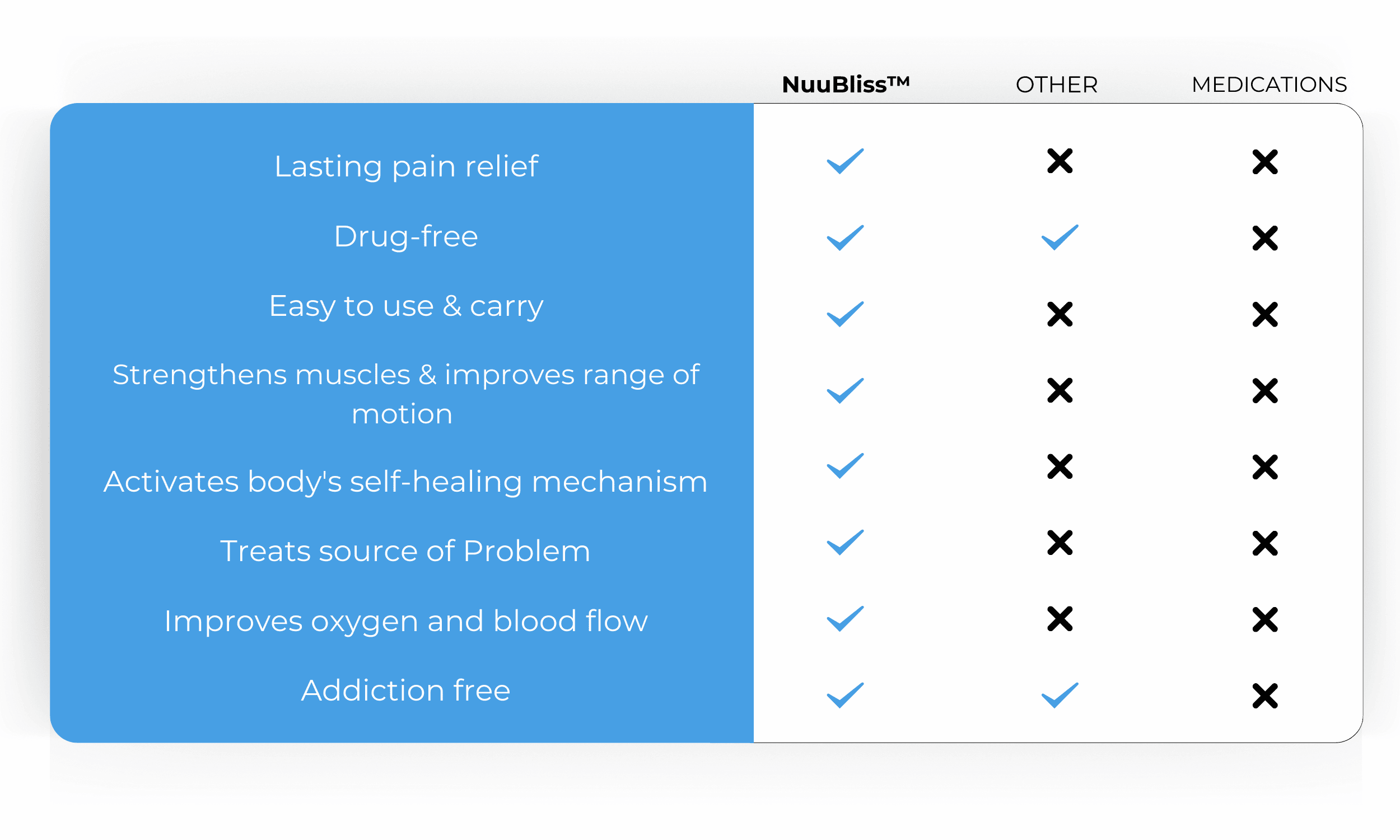The image size is (1400, 840).
Task: Click the Other column X for Treats source of Problem
Action: [x=1060, y=543]
